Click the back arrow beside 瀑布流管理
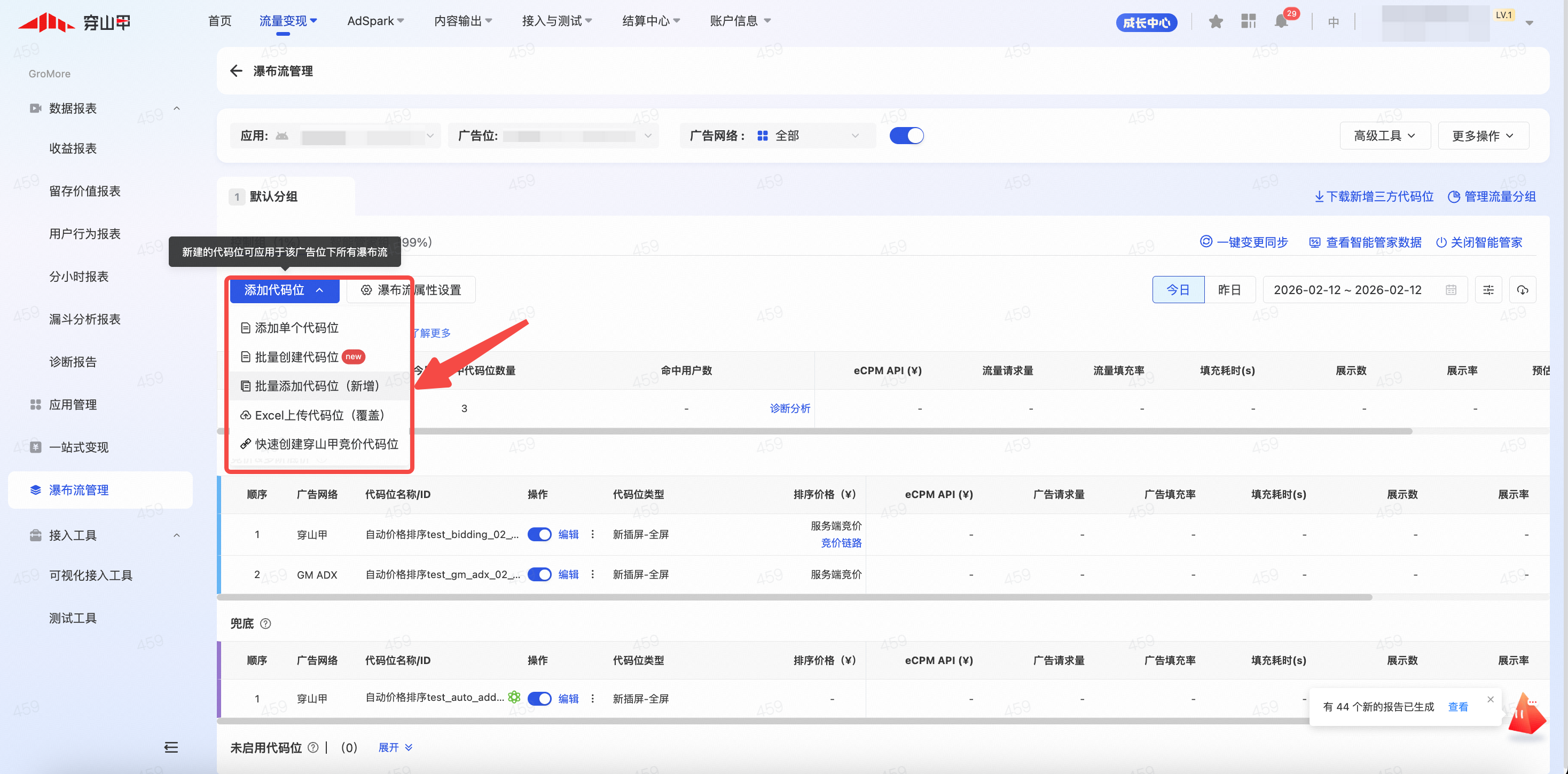Image resolution: width=1568 pixels, height=774 pixels. [236, 71]
